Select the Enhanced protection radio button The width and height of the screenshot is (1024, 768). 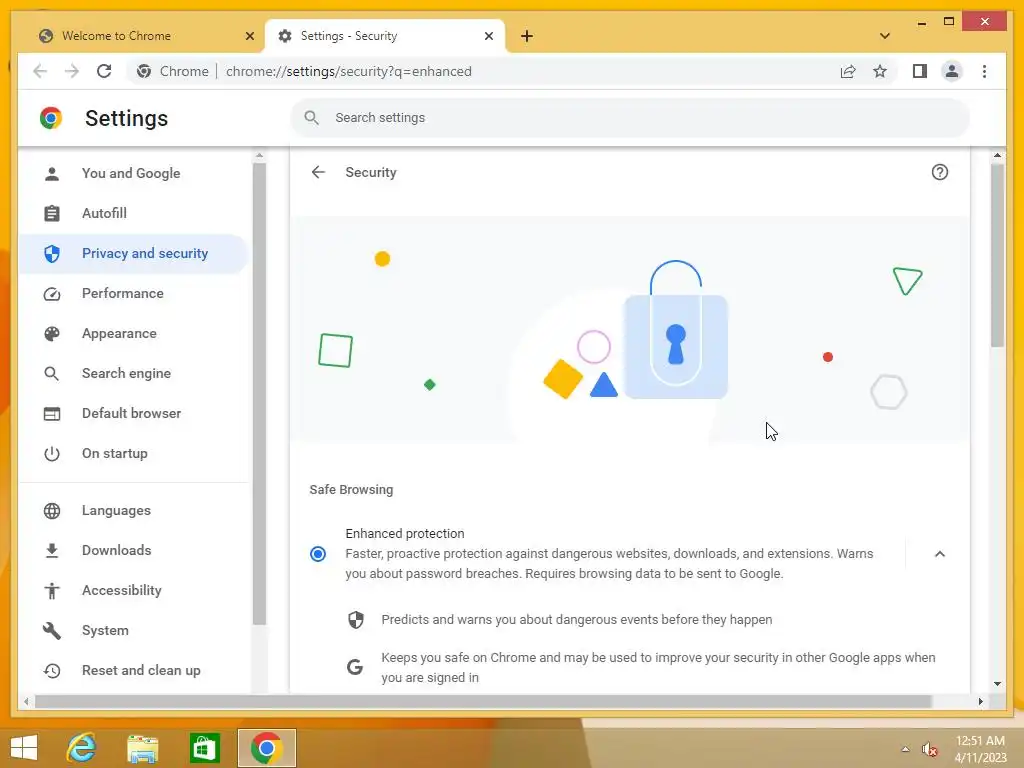318,554
